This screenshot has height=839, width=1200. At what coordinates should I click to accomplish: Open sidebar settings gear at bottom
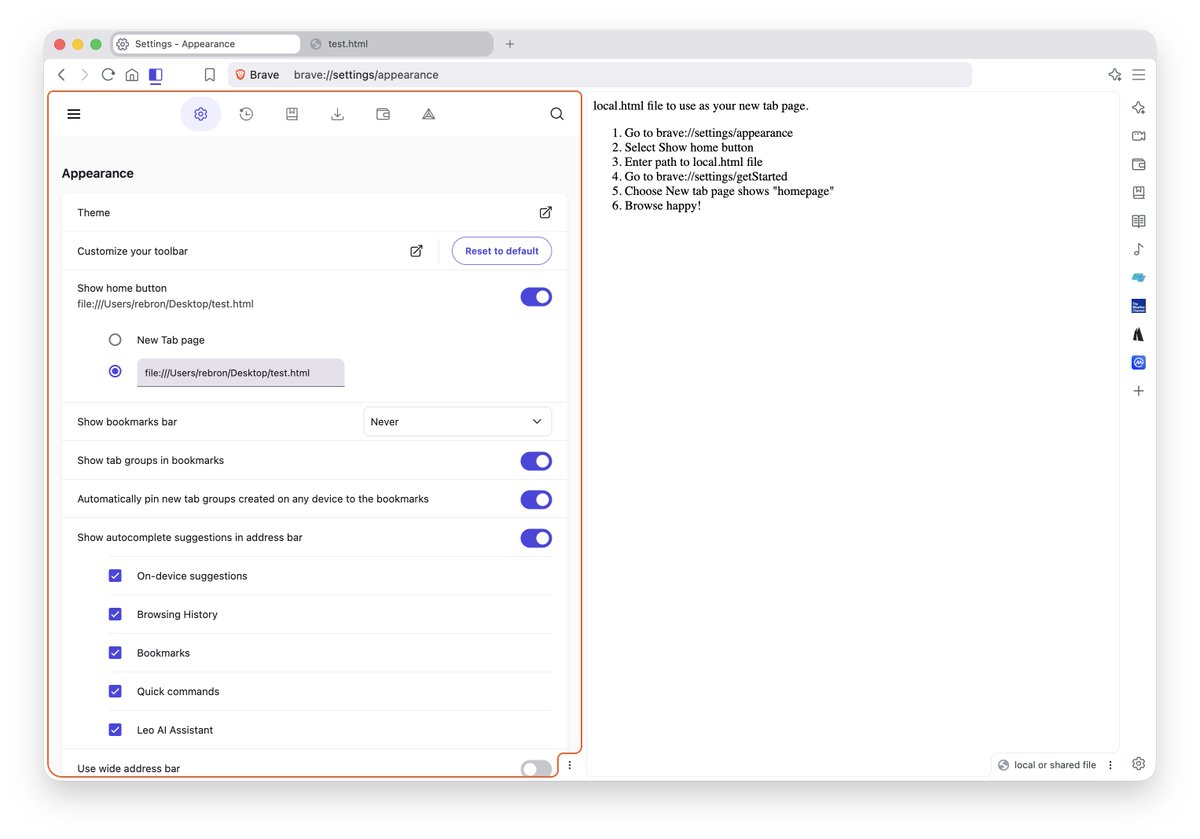click(1138, 764)
